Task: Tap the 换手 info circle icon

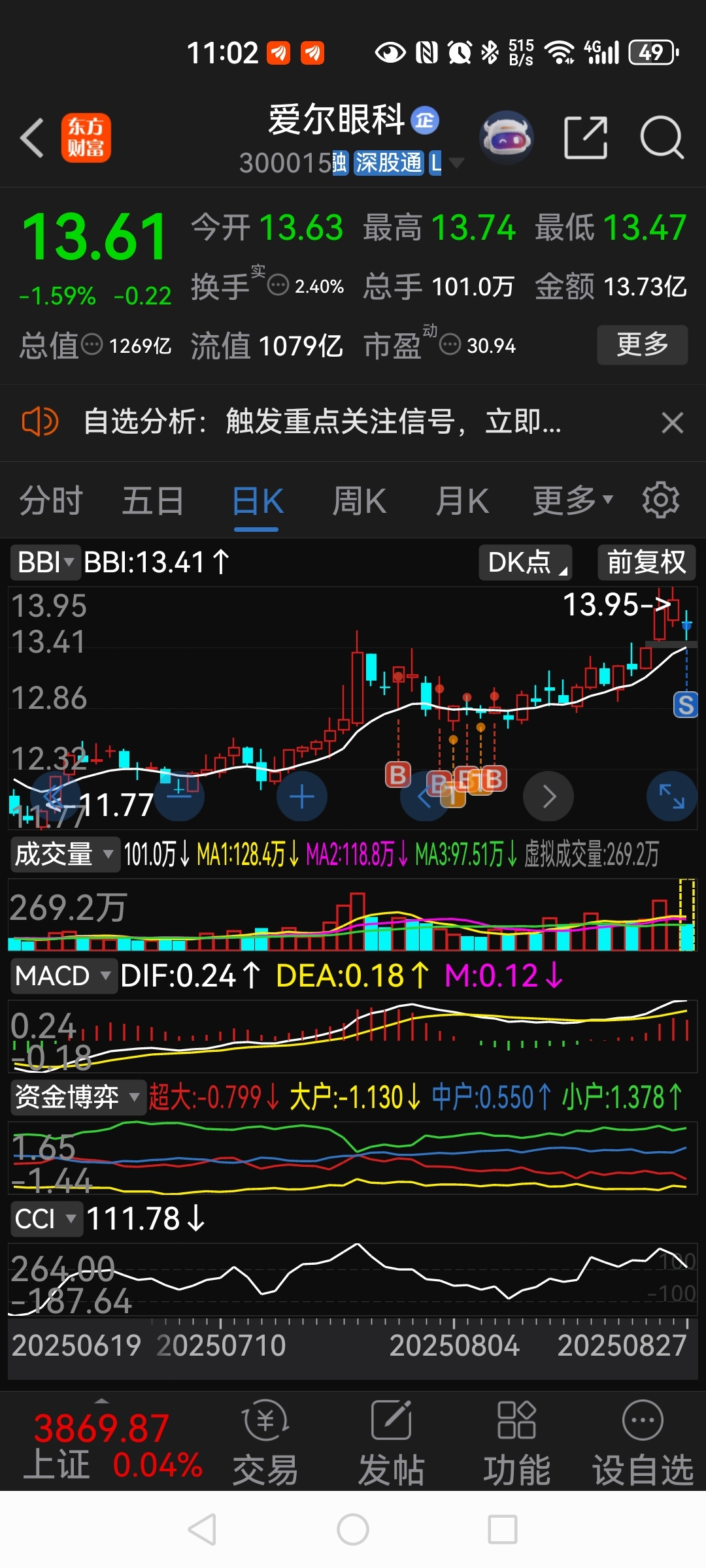Action: (x=278, y=286)
